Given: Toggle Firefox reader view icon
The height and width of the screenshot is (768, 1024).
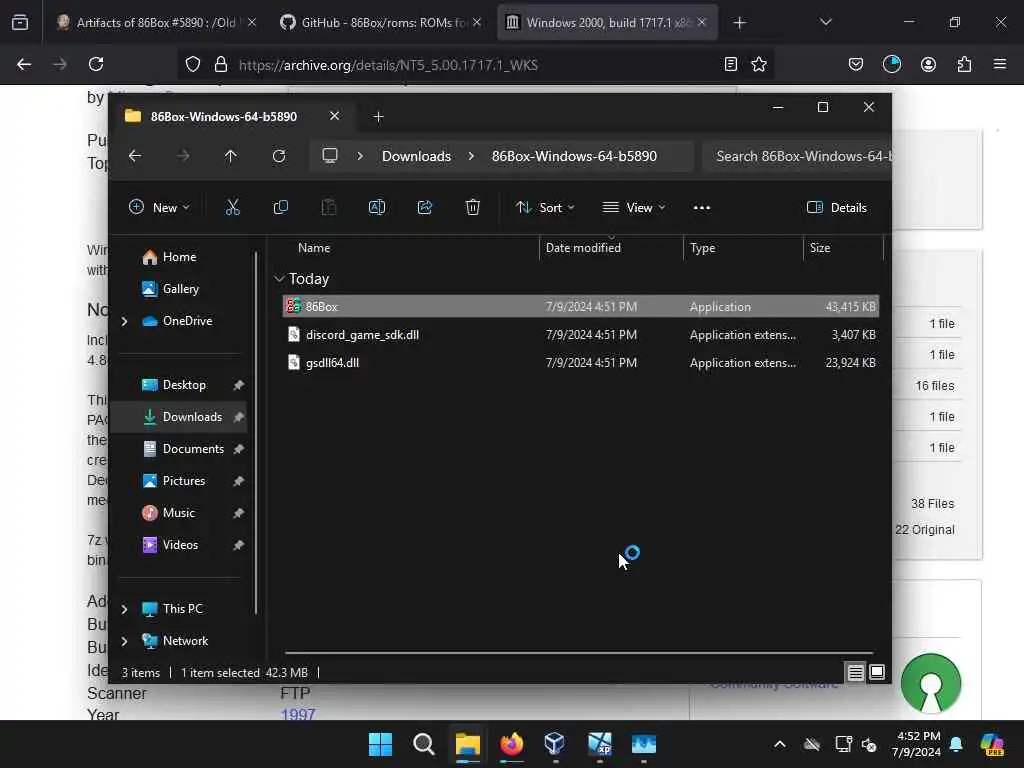Looking at the screenshot, I should point(731,64).
